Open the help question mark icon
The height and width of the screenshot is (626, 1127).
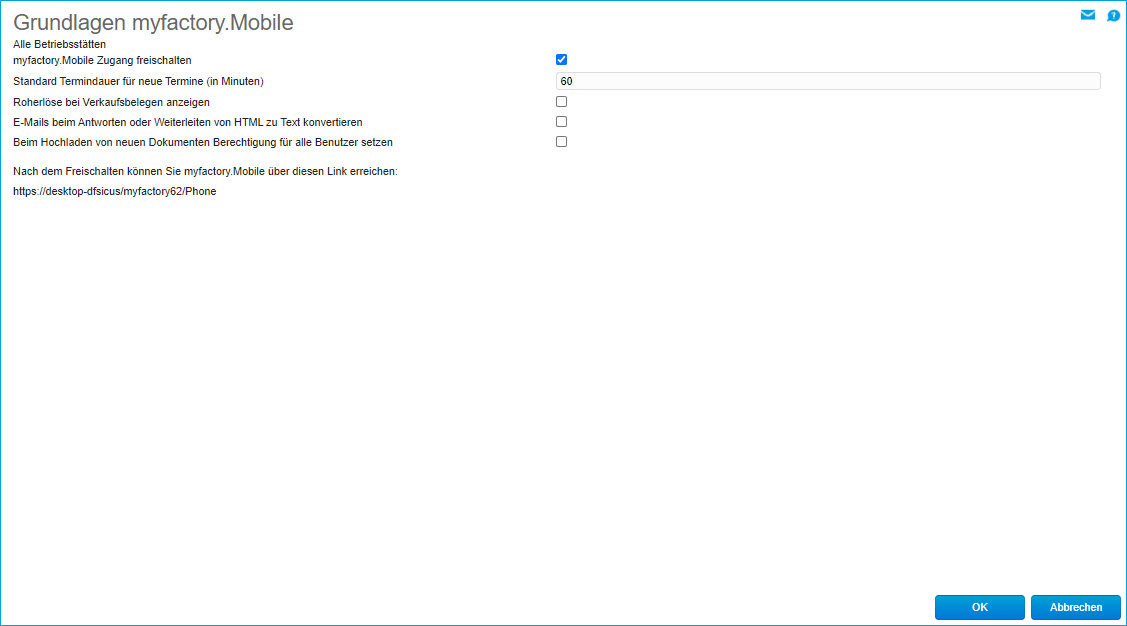coord(1113,15)
